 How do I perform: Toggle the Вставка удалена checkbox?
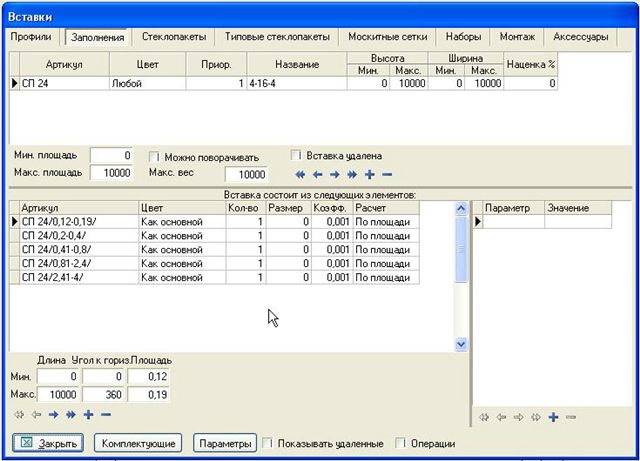(x=296, y=156)
